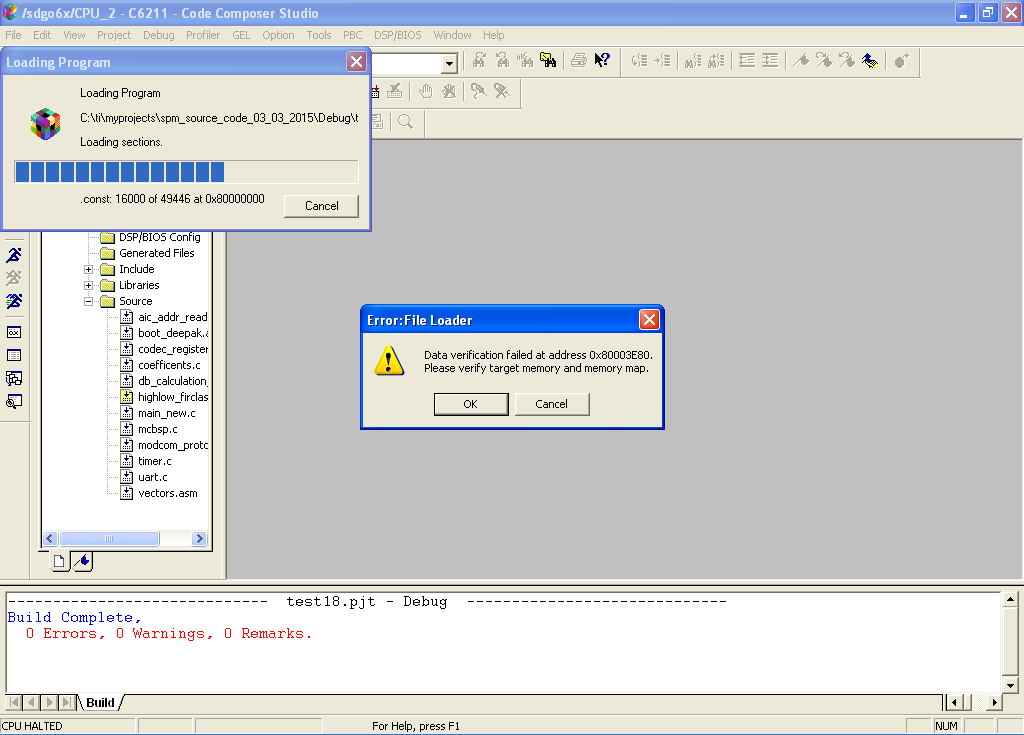The height and width of the screenshot is (735, 1024).
Task: Open the GEL menu
Action: point(241,35)
